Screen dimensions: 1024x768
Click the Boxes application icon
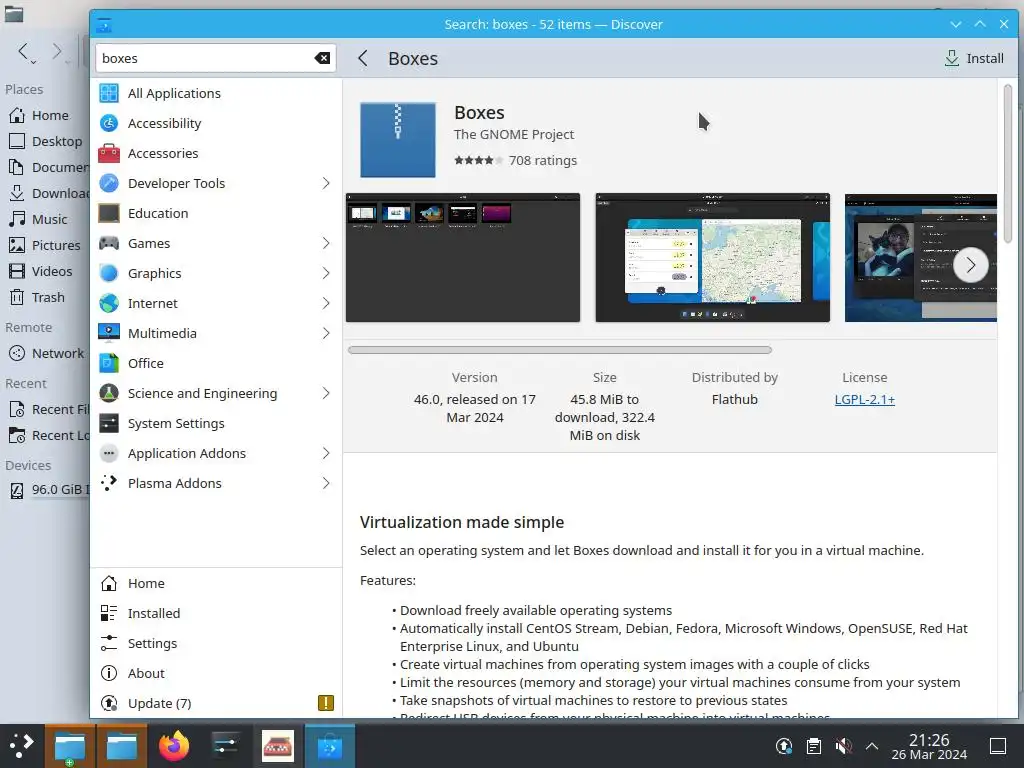pos(398,140)
